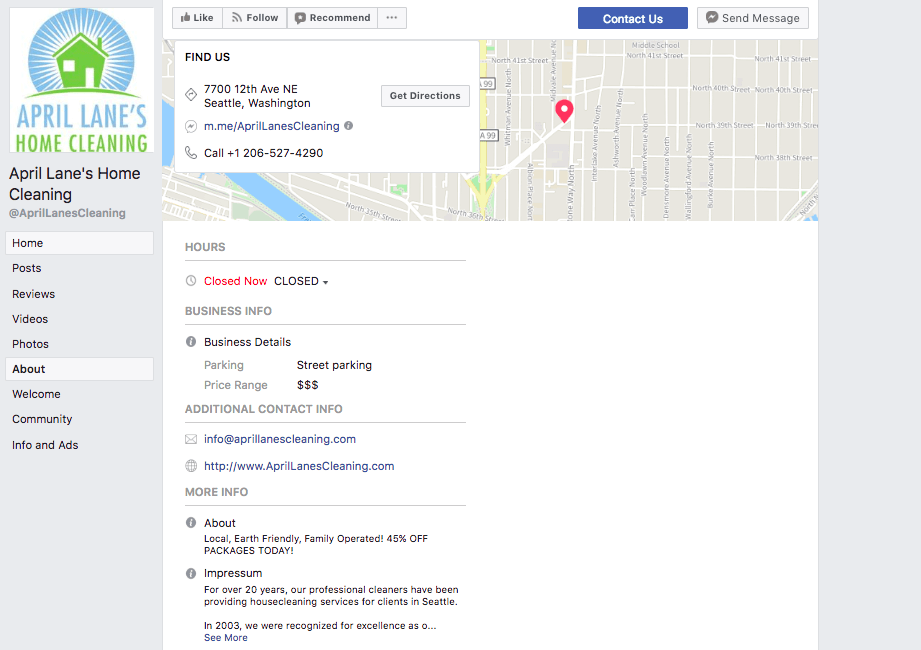
Task: Click the phone handset icon
Action: 191,153
